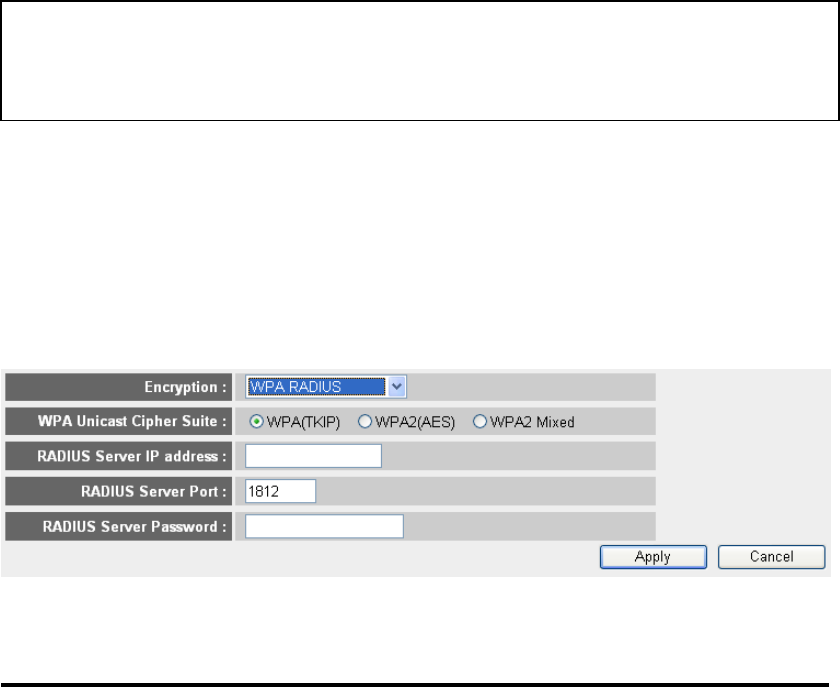Click the 'RADIUS Server Password :' label

(134, 527)
